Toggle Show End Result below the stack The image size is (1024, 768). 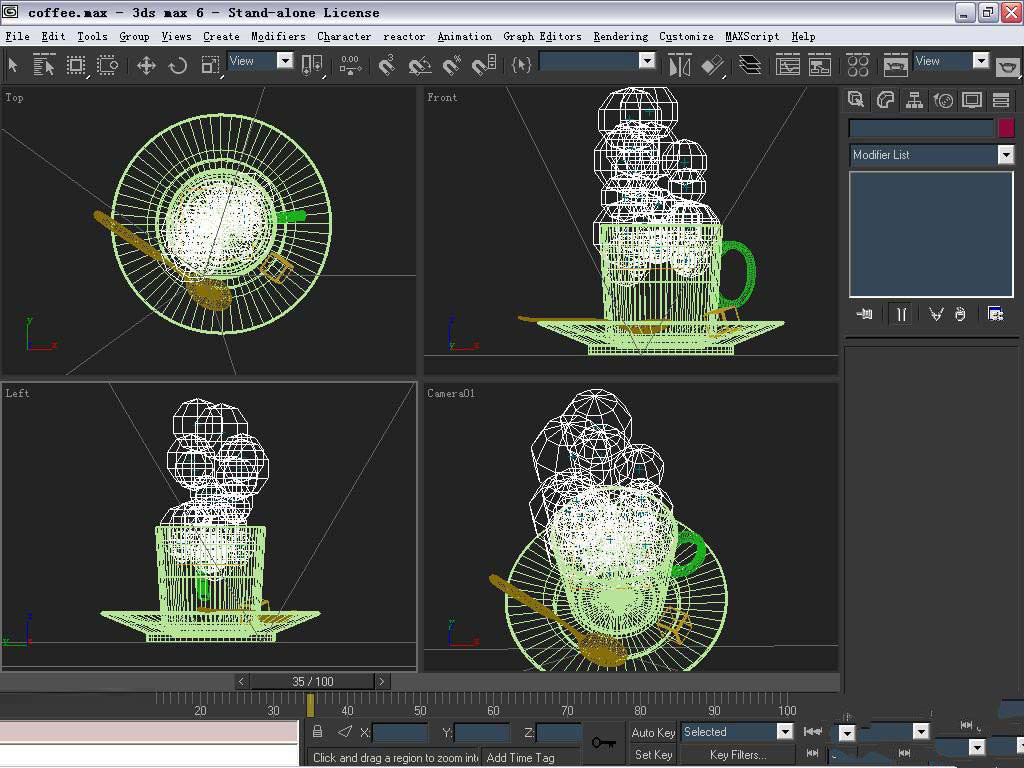click(x=901, y=314)
